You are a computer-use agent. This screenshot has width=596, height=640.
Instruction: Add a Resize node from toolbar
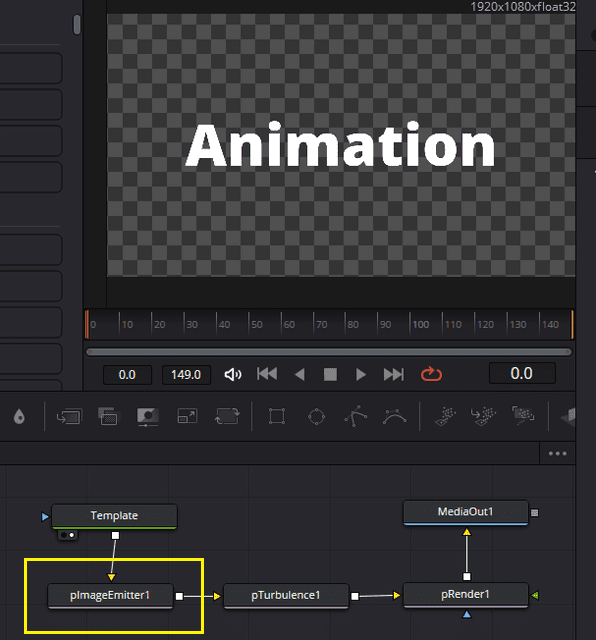point(187,416)
